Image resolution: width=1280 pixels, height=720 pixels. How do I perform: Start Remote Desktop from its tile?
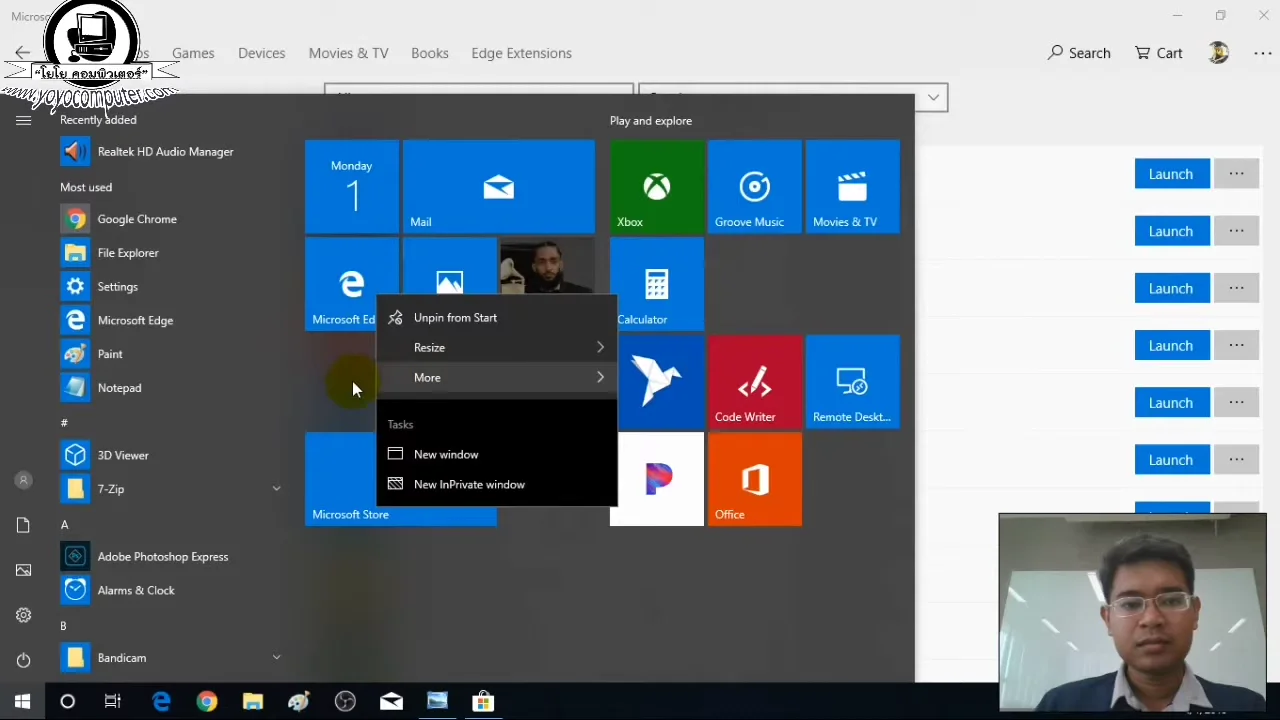(x=851, y=382)
